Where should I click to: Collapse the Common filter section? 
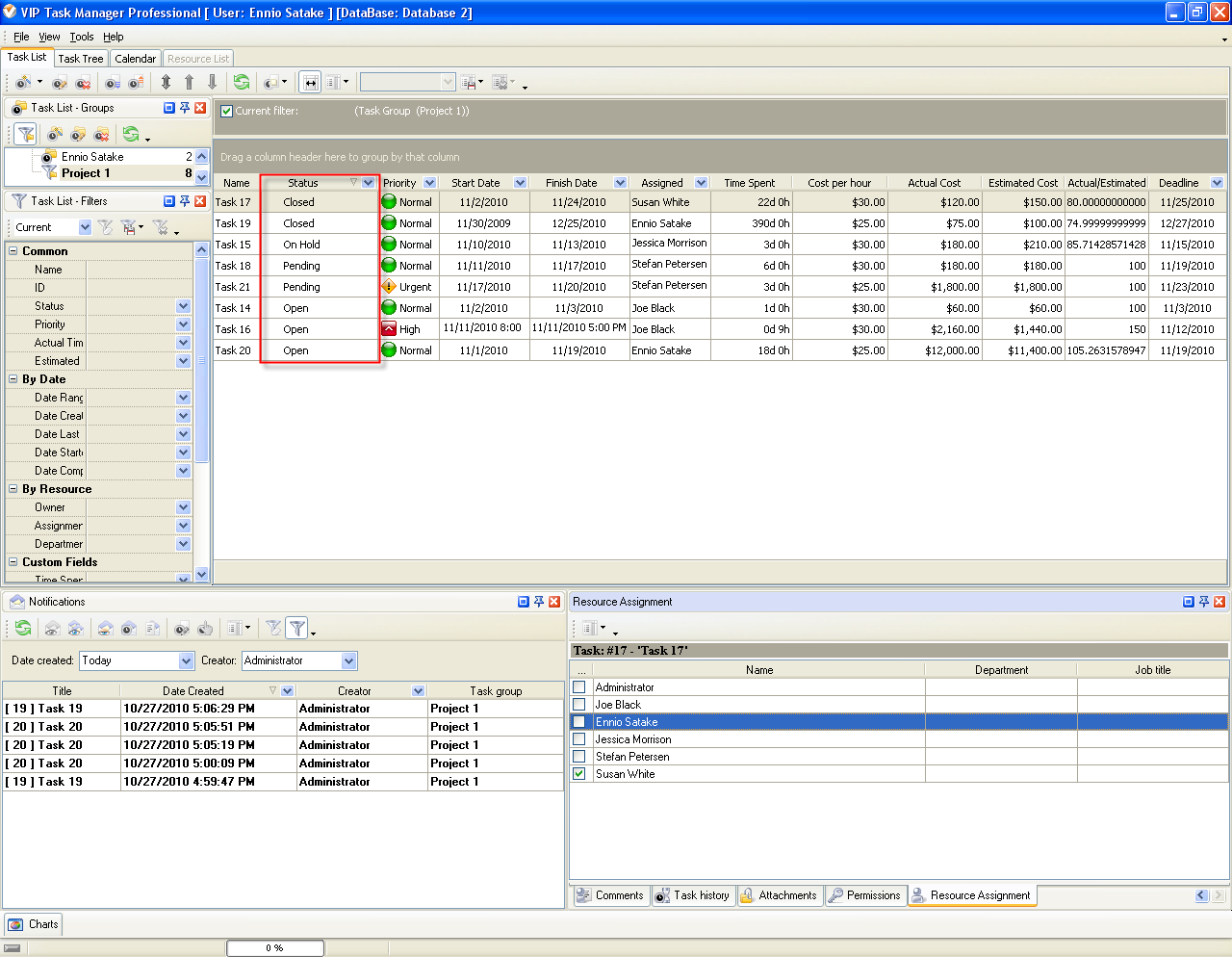pos(13,251)
